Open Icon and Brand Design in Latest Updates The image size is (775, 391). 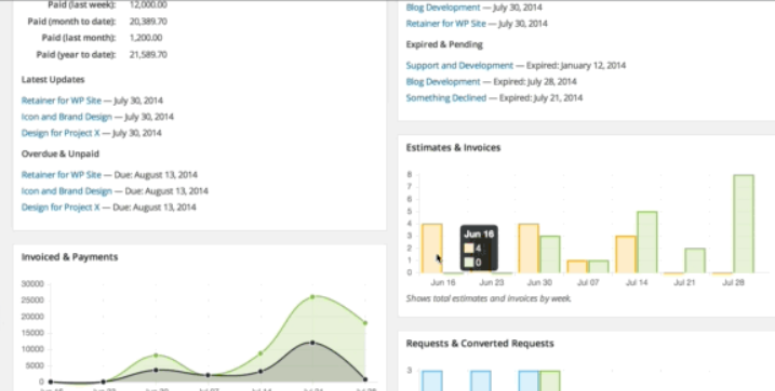click(x=67, y=117)
